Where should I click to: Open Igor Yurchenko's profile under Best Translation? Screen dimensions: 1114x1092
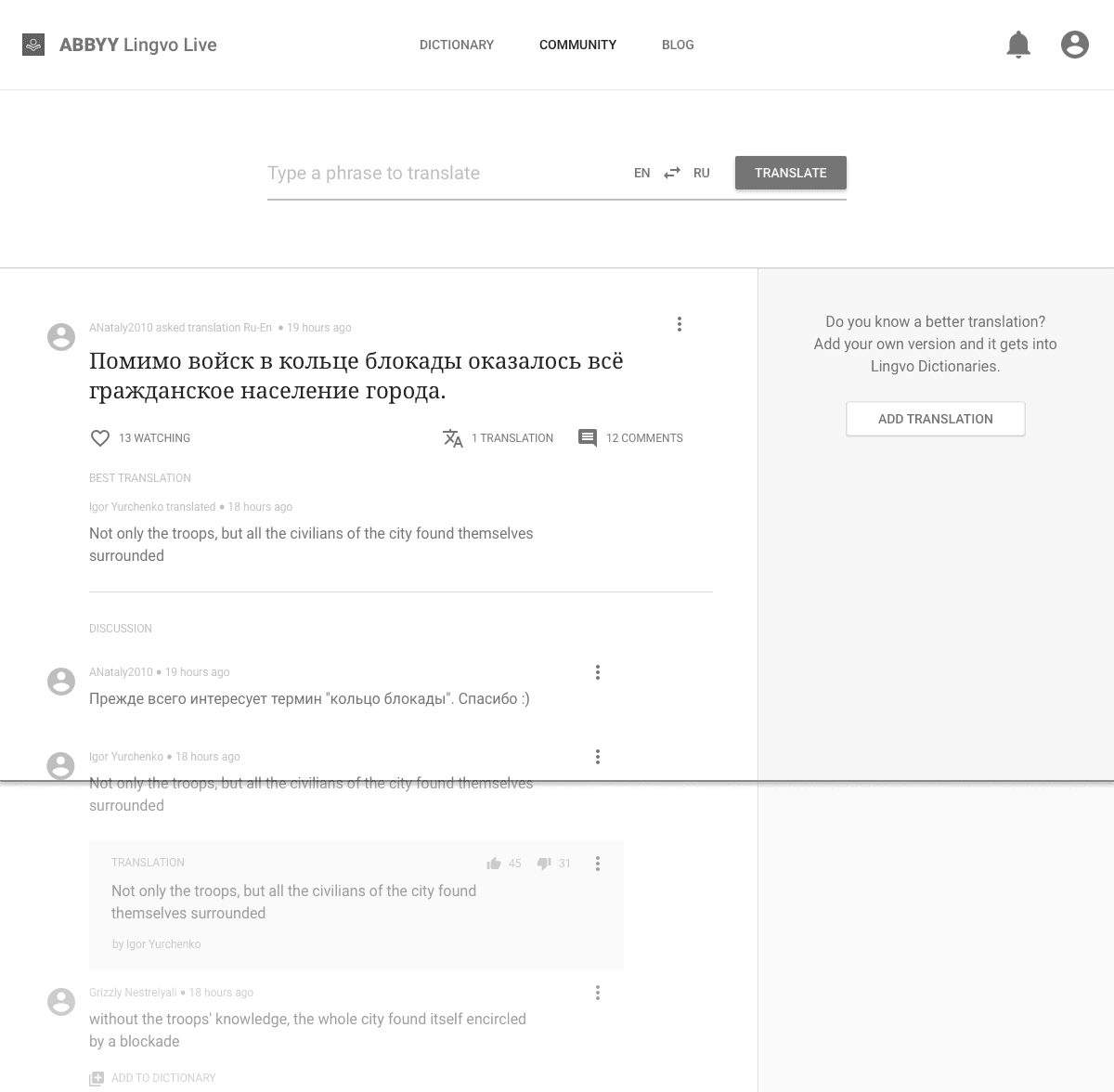pyautogui.click(x=125, y=507)
